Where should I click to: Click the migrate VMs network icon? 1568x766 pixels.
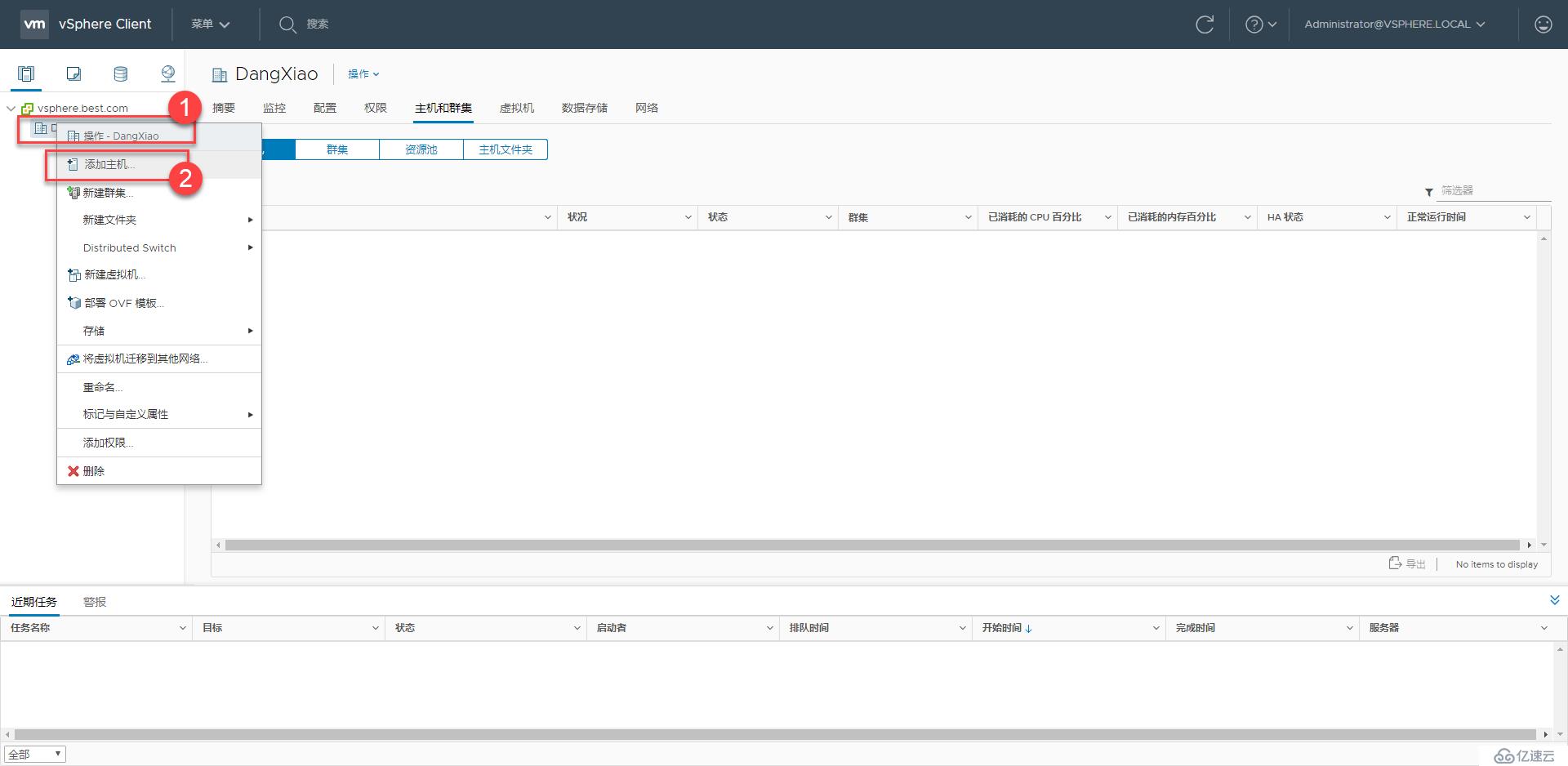(73, 359)
